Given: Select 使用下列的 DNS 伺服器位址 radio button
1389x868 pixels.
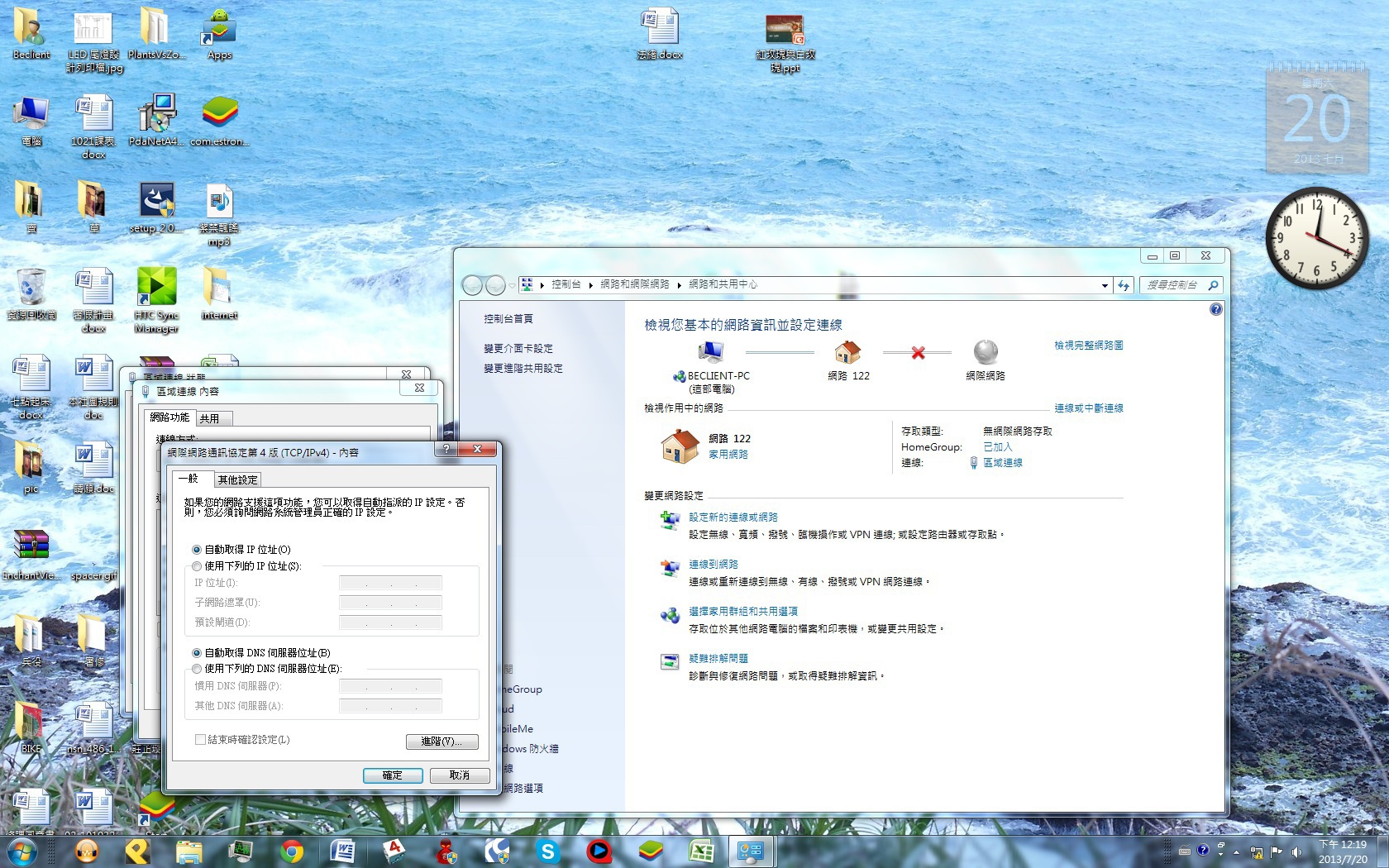Looking at the screenshot, I should point(197,669).
